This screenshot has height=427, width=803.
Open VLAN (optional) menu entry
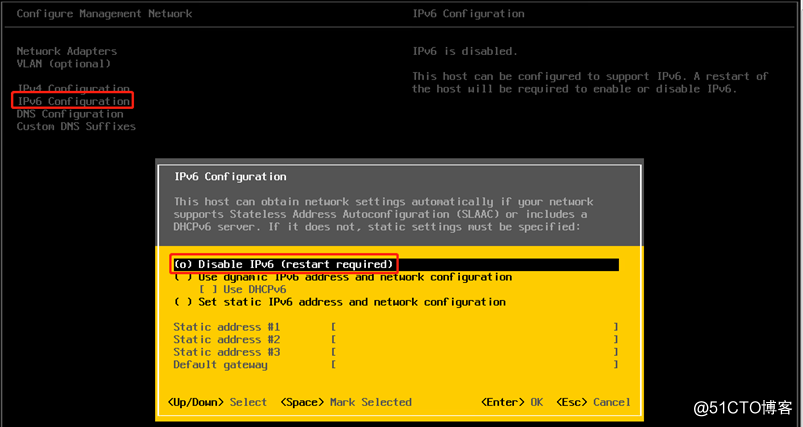pyautogui.click(x=64, y=64)
